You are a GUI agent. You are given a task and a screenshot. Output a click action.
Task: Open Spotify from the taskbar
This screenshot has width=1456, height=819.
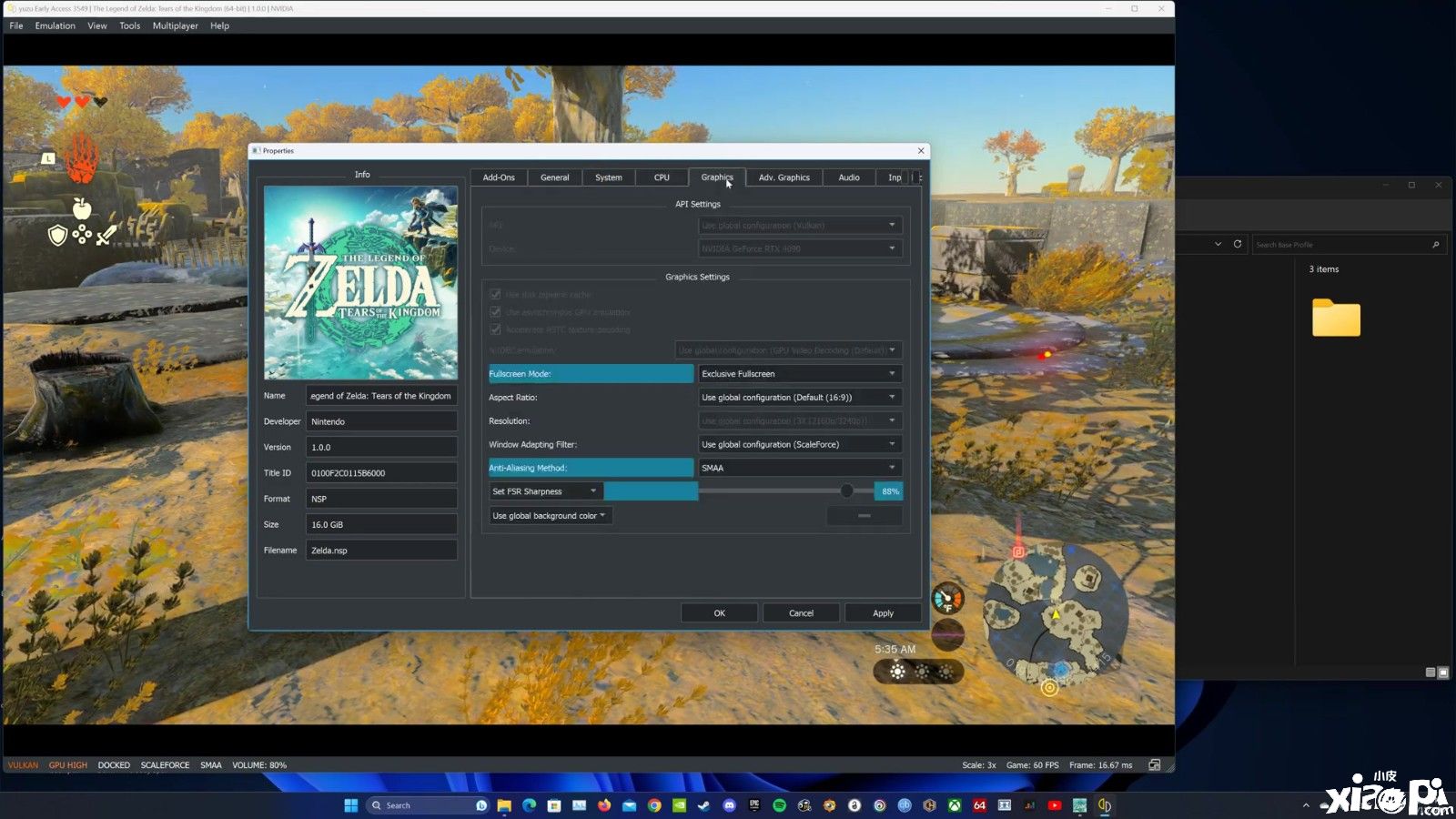779,805
